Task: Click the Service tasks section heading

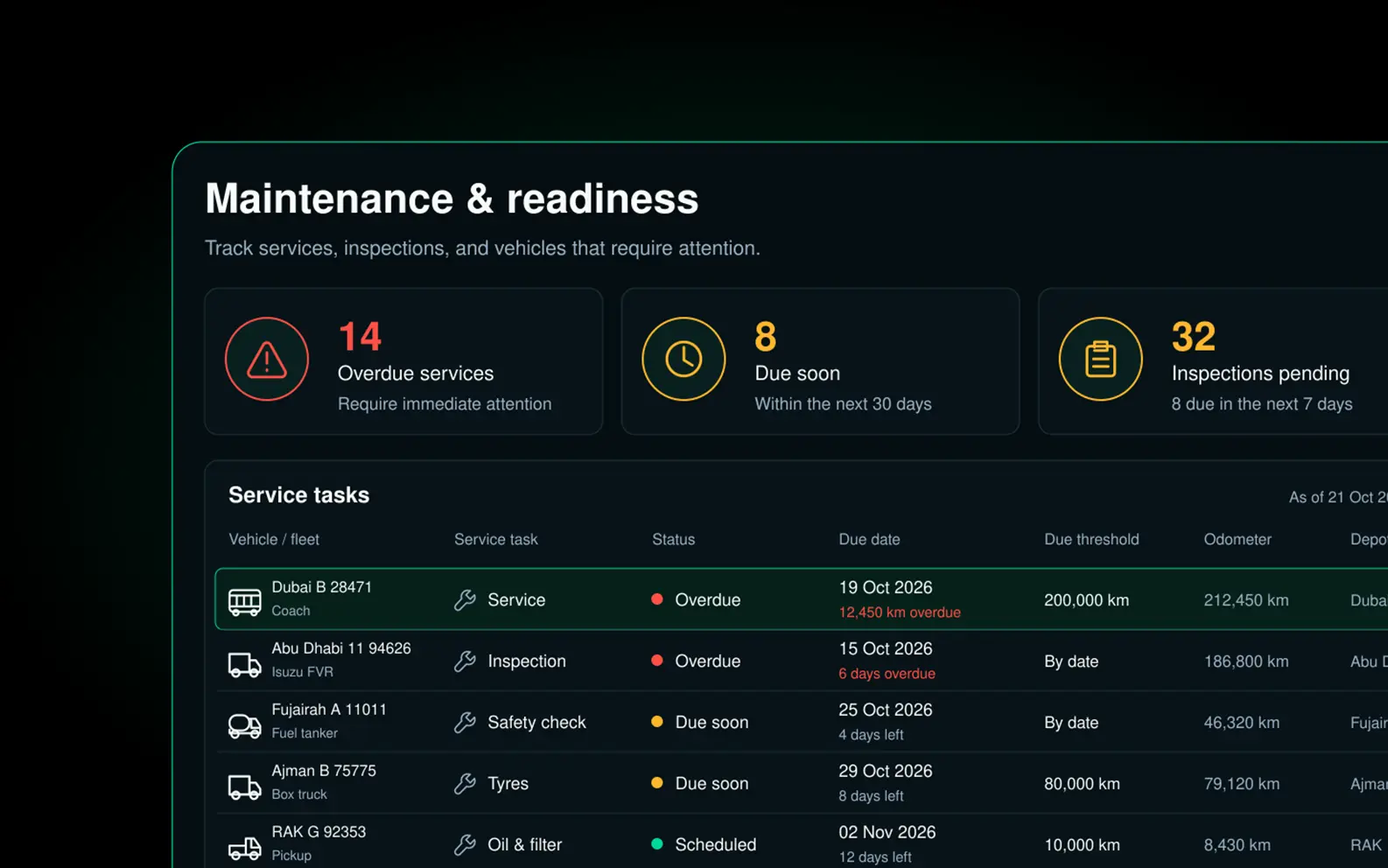Action: click(298, 495)
